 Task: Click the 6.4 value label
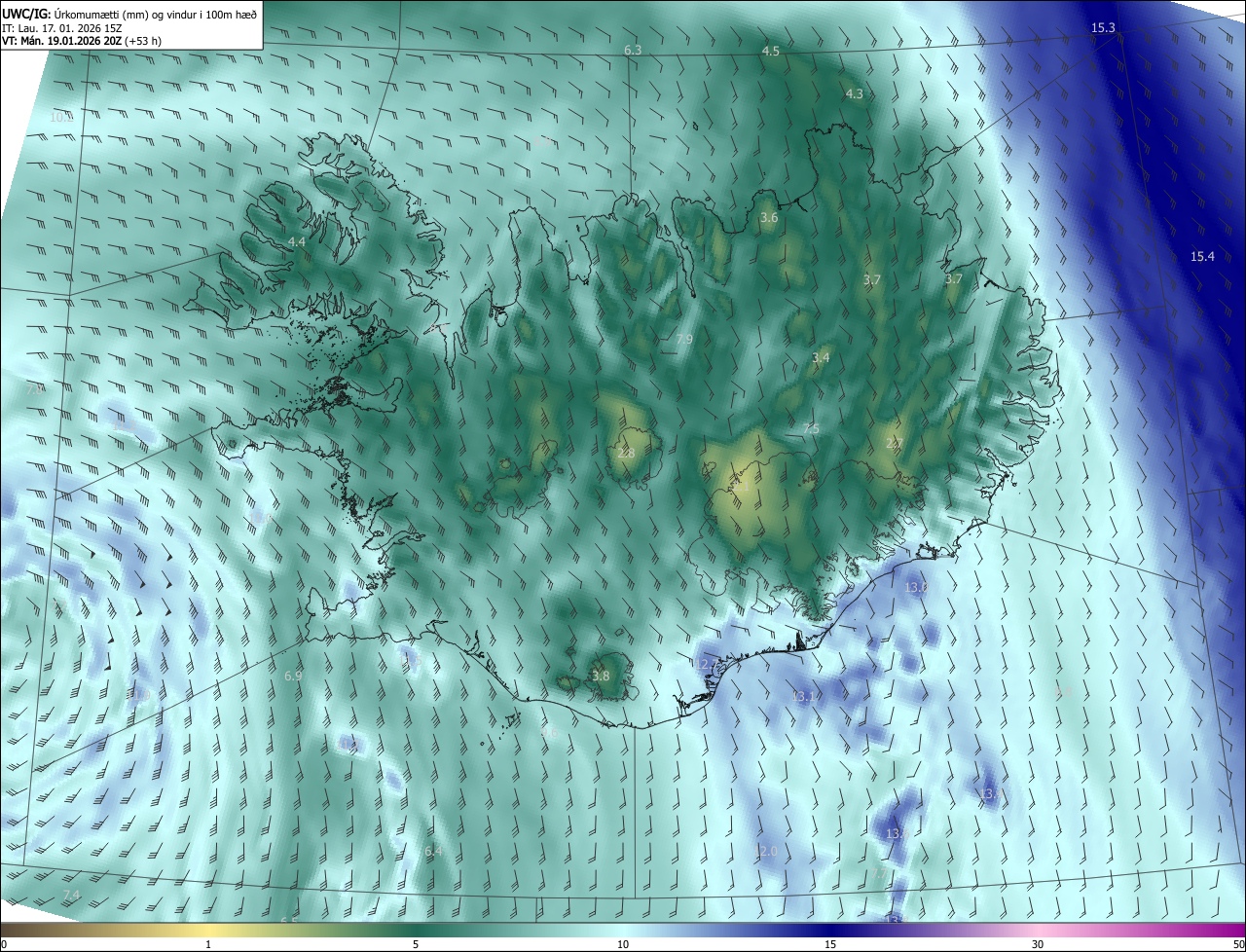[x=434, y=851]
